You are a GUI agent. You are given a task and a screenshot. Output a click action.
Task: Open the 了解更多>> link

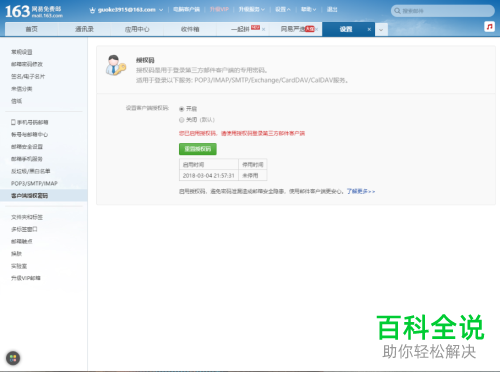pyautogui.click(x=361, y=191)
